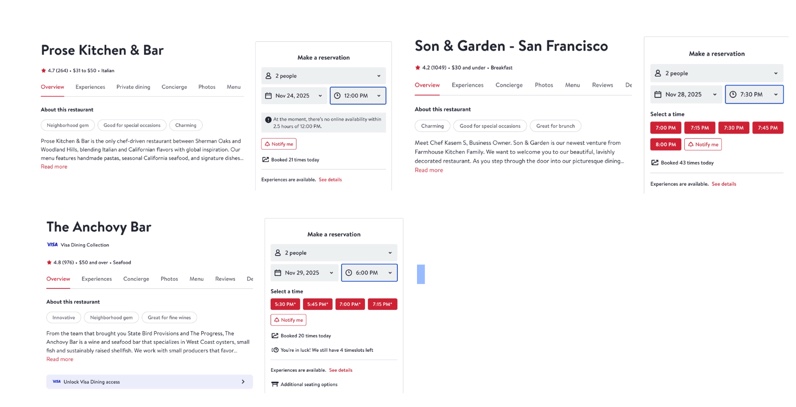Click the red rating star for Prose Kitchen & Bar

(44, 71)
